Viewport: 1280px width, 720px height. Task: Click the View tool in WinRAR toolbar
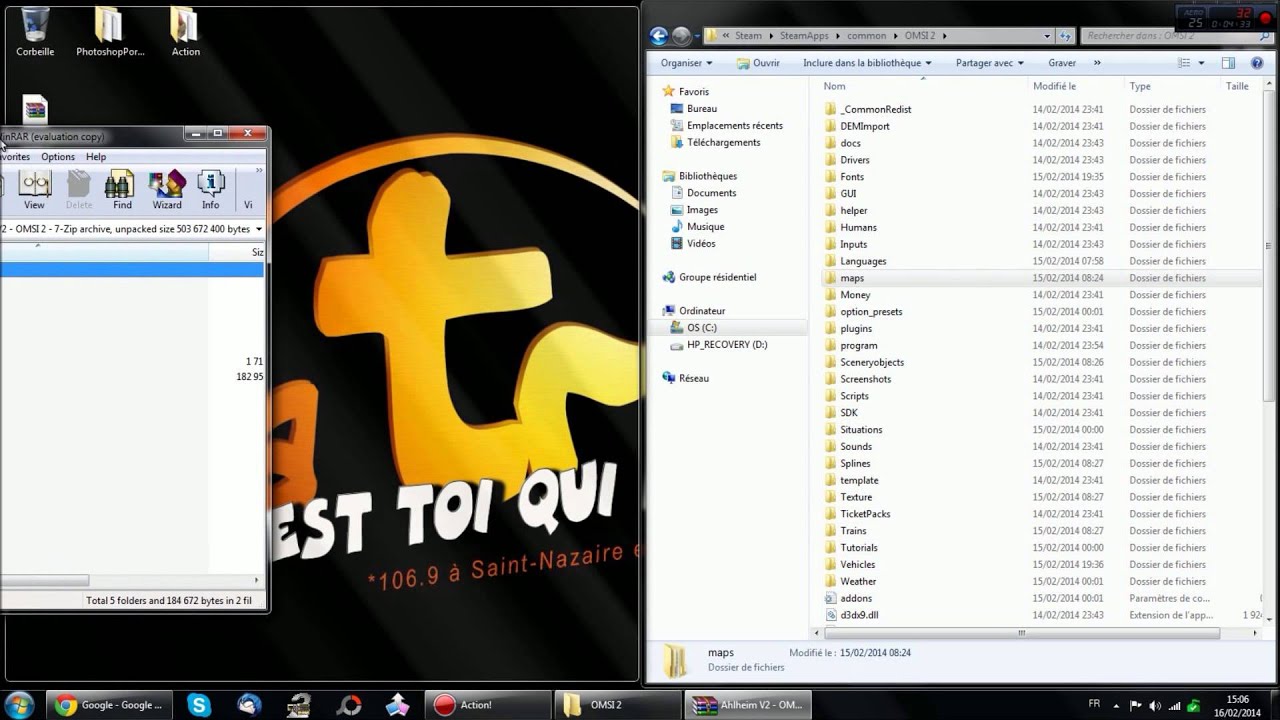34,190
